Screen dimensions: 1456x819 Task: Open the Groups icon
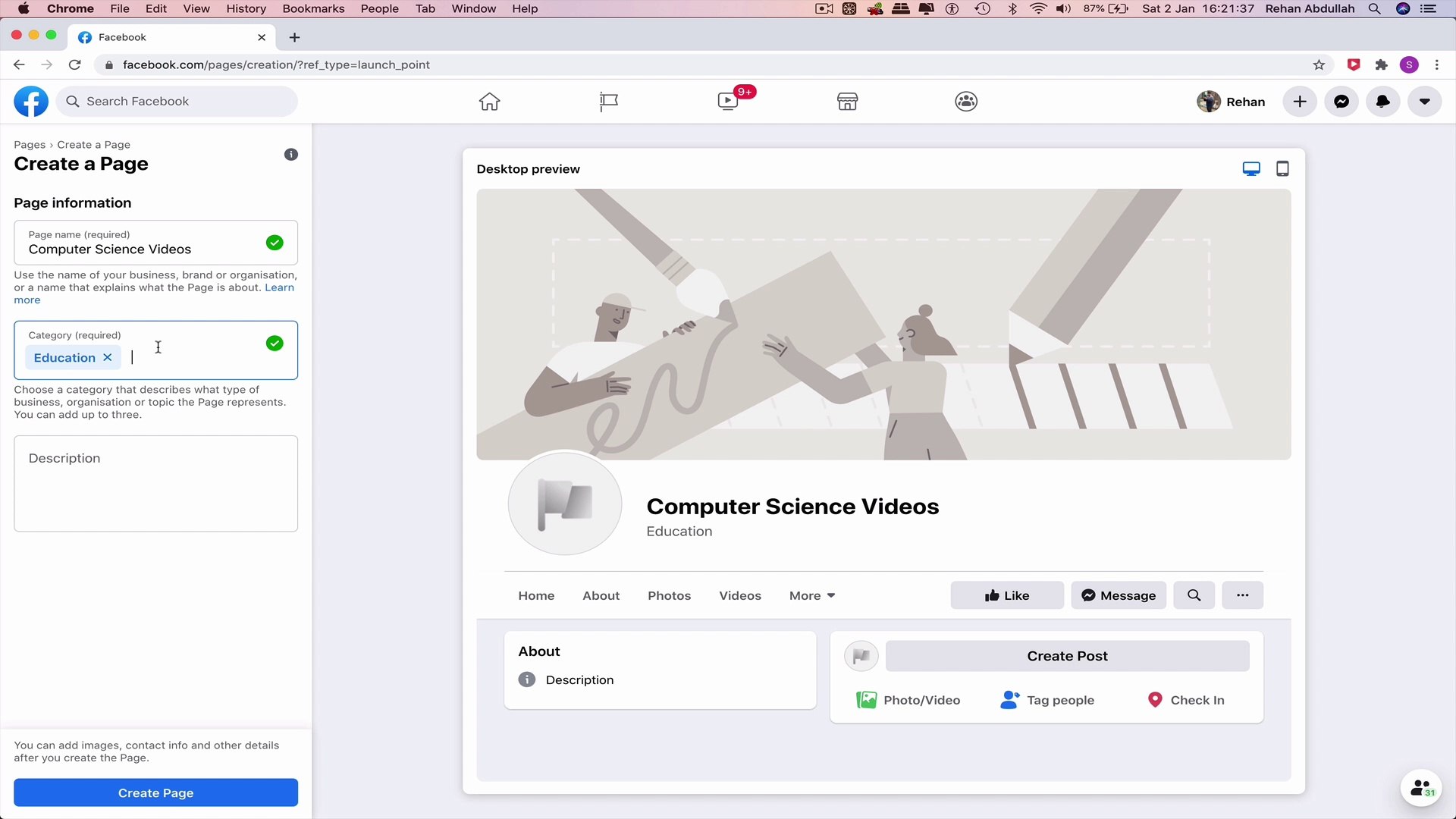coord(965,101)
